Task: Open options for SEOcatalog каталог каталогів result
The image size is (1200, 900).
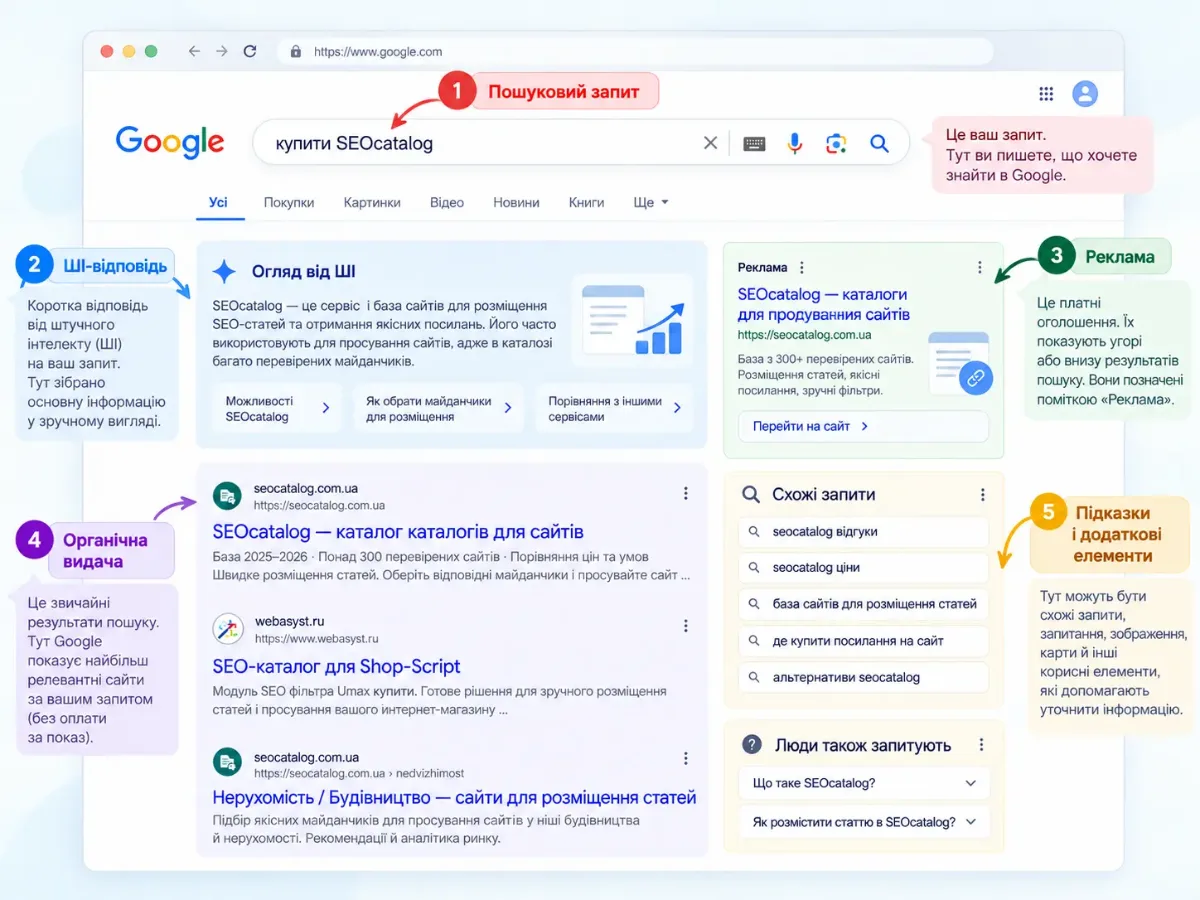Action: (686, 493)
